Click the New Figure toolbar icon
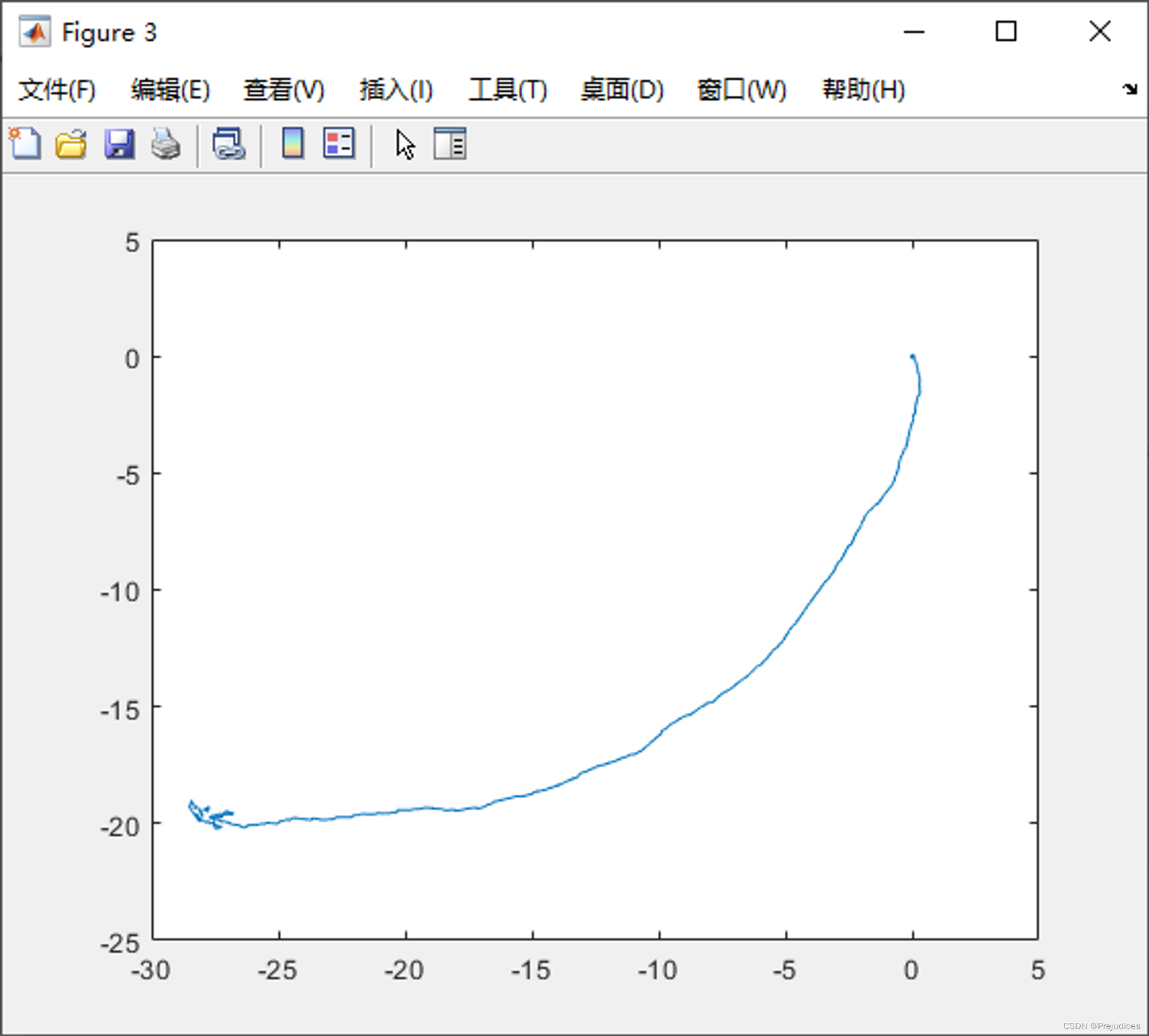The width and height of the screenshot is (1149, 1036). click(x=25, y=144)
